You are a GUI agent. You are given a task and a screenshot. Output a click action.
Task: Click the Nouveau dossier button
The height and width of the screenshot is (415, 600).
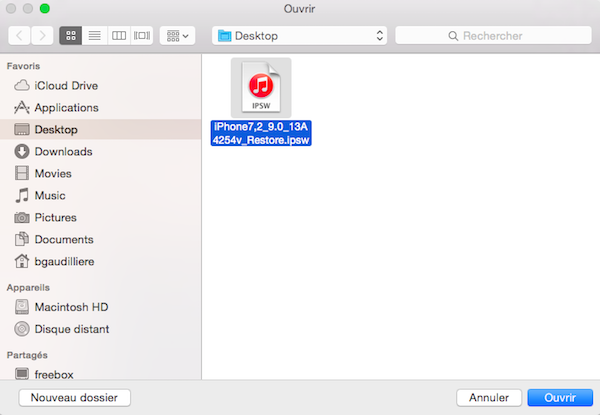75,398
